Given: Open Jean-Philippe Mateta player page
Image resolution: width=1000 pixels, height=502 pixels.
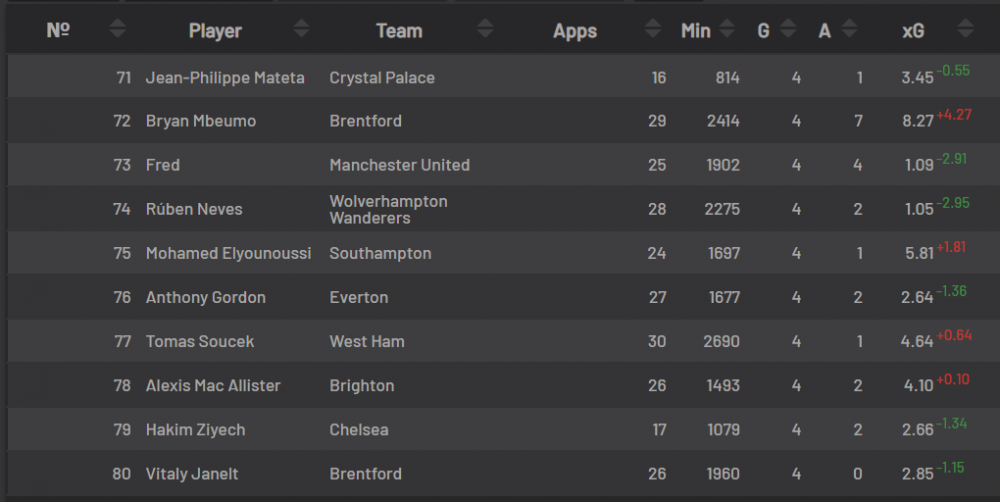Looking at the screenshot, I should pyautogui.click(x=225, y=77).
